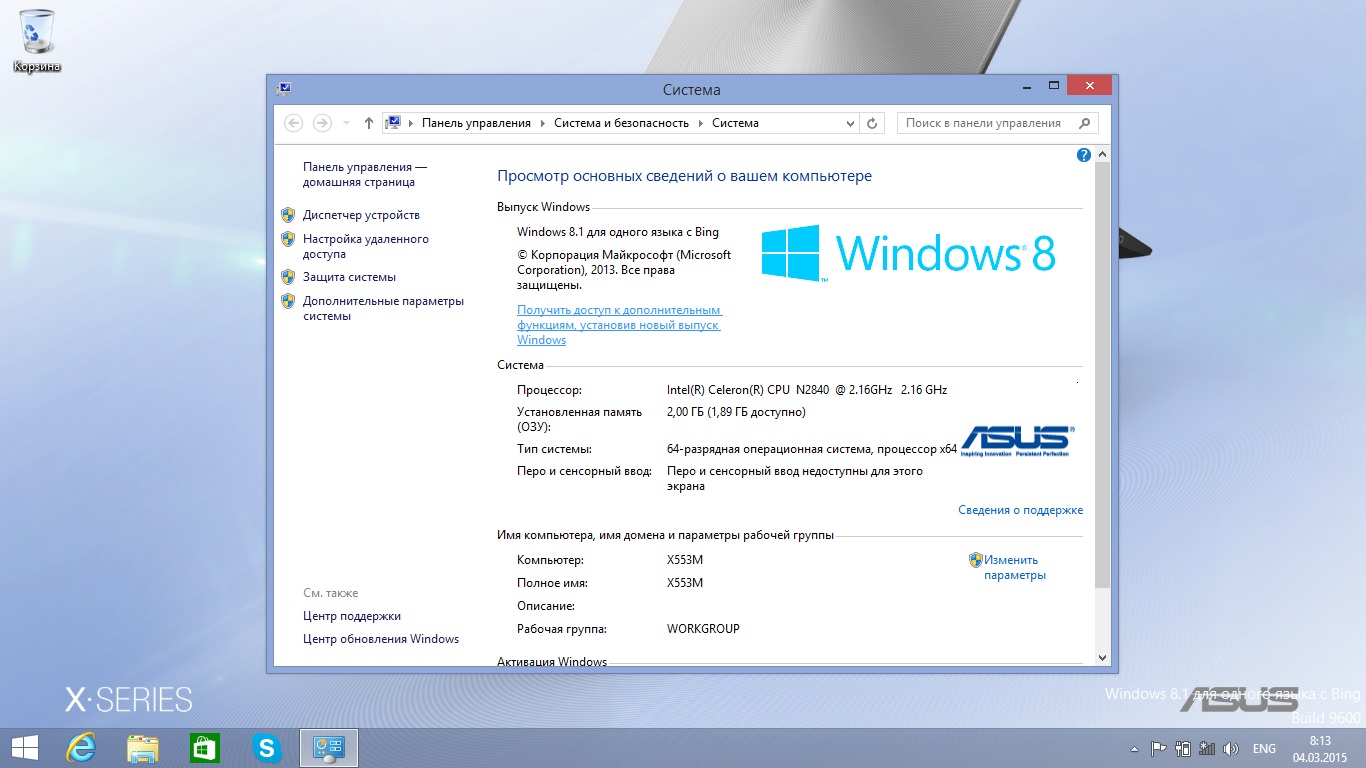Open File Explorer from the taskbar
The height and width of the screenshot is (768, 1366).
[x=143, y=748]
